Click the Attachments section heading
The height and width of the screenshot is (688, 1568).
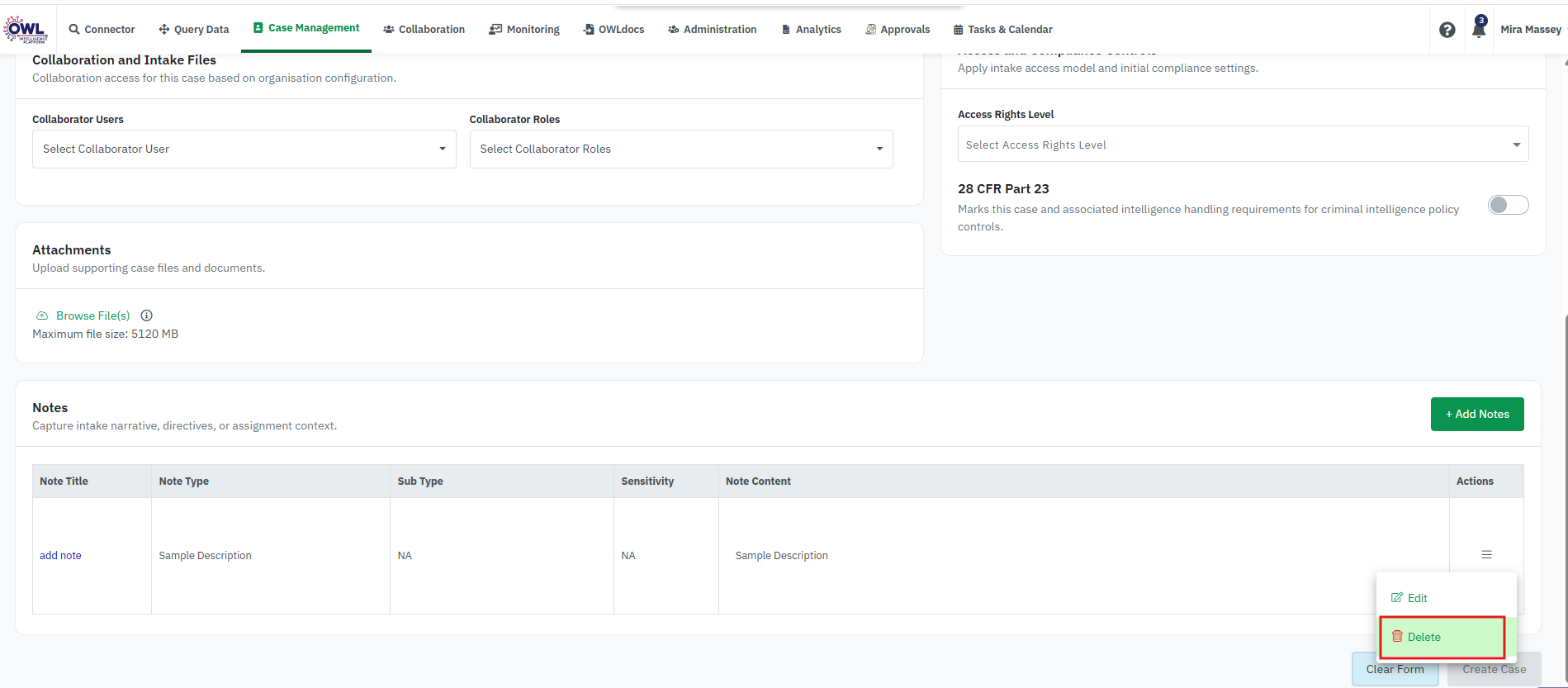[71, 249]
